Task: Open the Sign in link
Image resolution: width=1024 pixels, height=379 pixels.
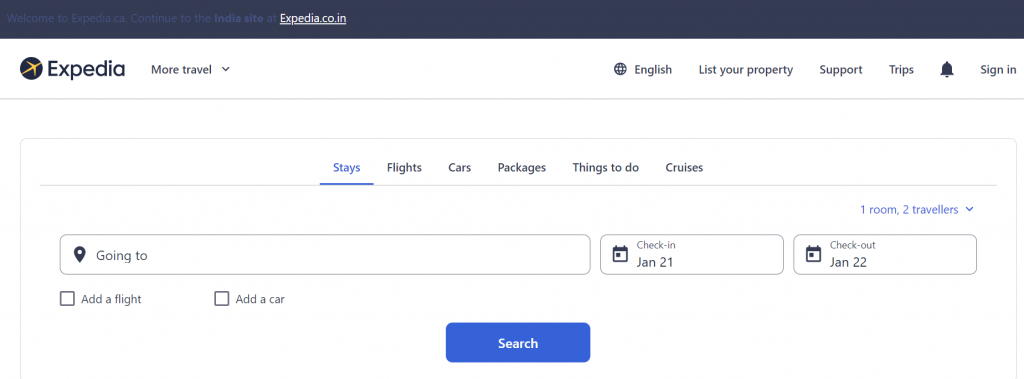Action: click(x=998, y=69)
